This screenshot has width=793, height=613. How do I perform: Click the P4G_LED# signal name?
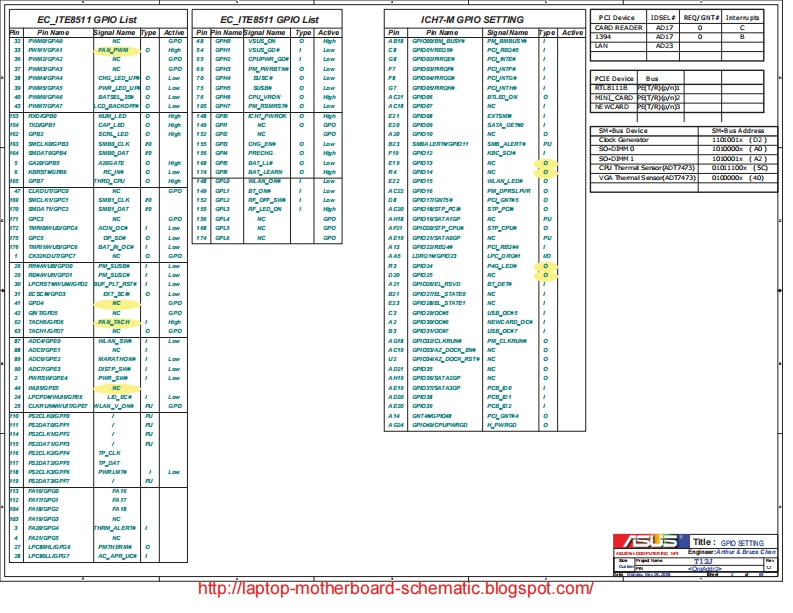coord(501,266)
